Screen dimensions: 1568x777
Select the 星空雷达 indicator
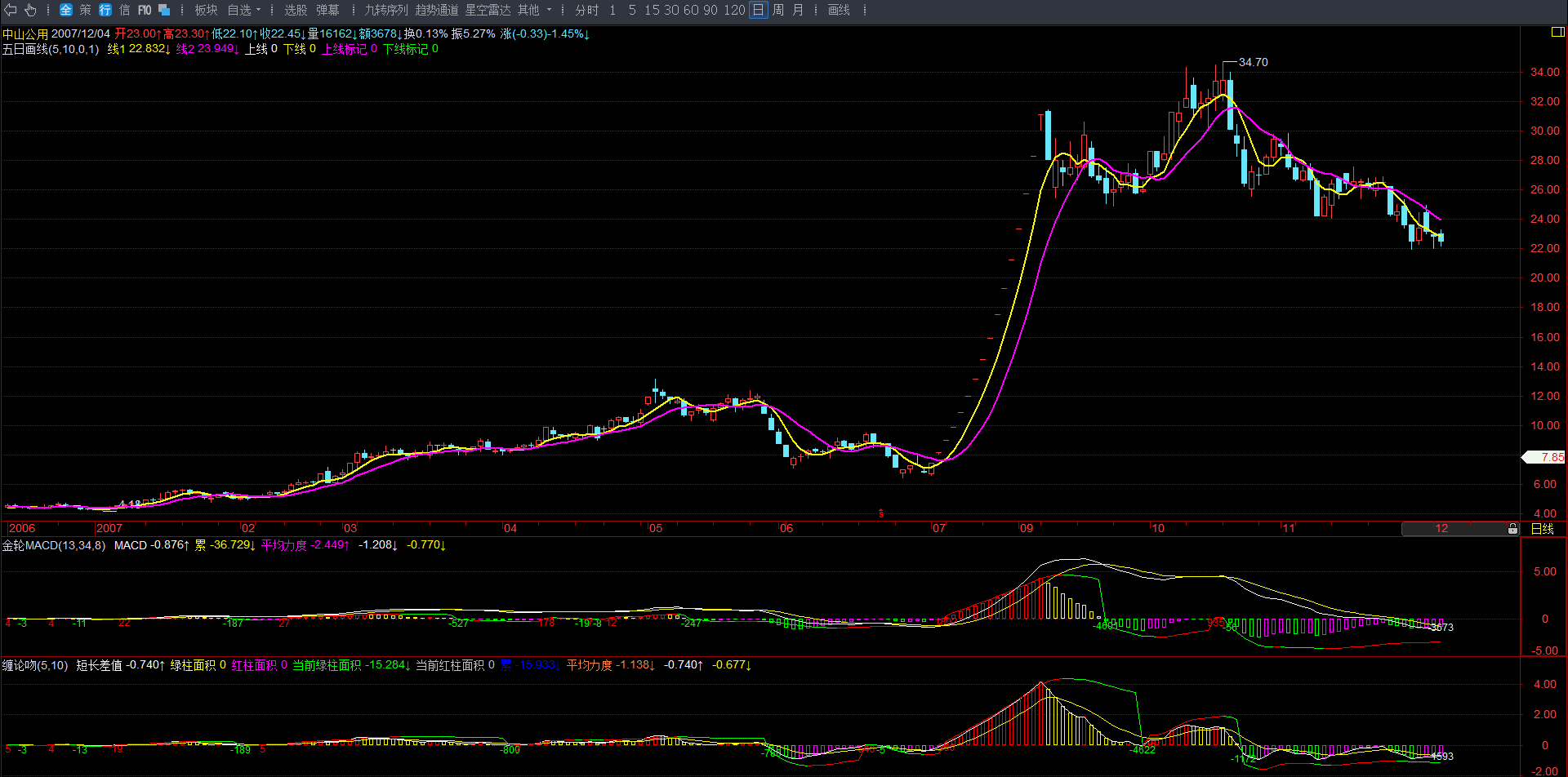(488, 10)
